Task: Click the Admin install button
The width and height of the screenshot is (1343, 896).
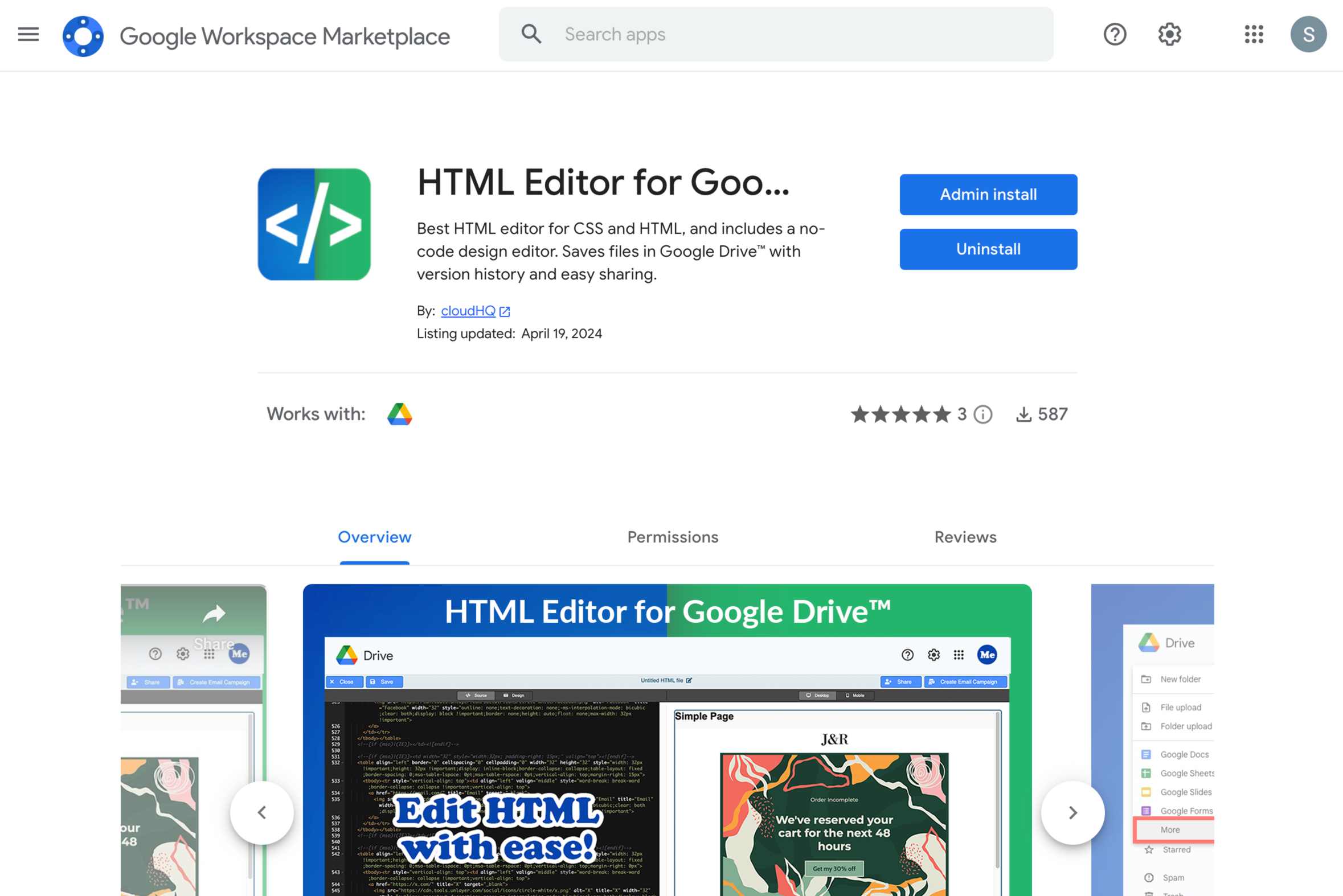Action: [x=988, y=195]
